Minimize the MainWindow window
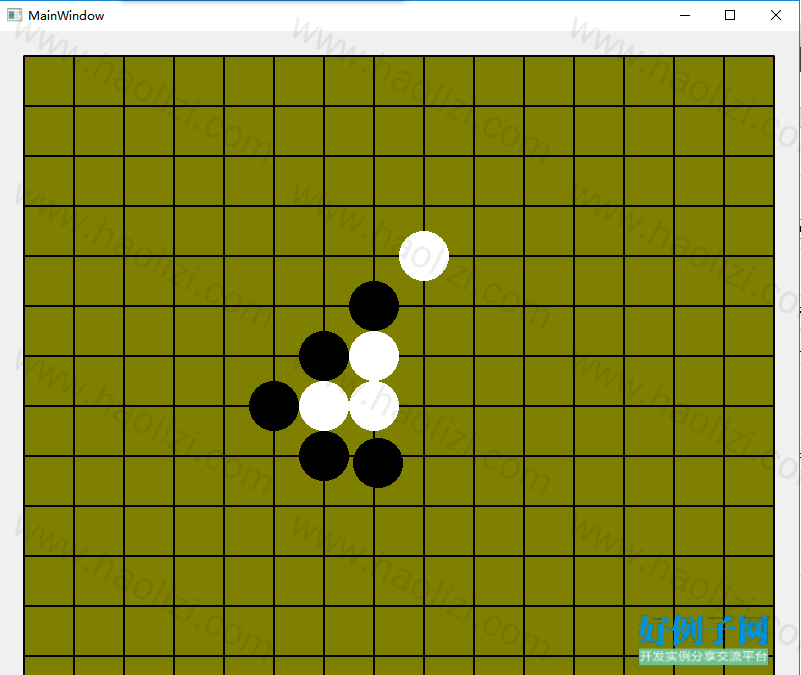This screenshot has height=675, width=801. pyautogui.click(x=685, y=15)
